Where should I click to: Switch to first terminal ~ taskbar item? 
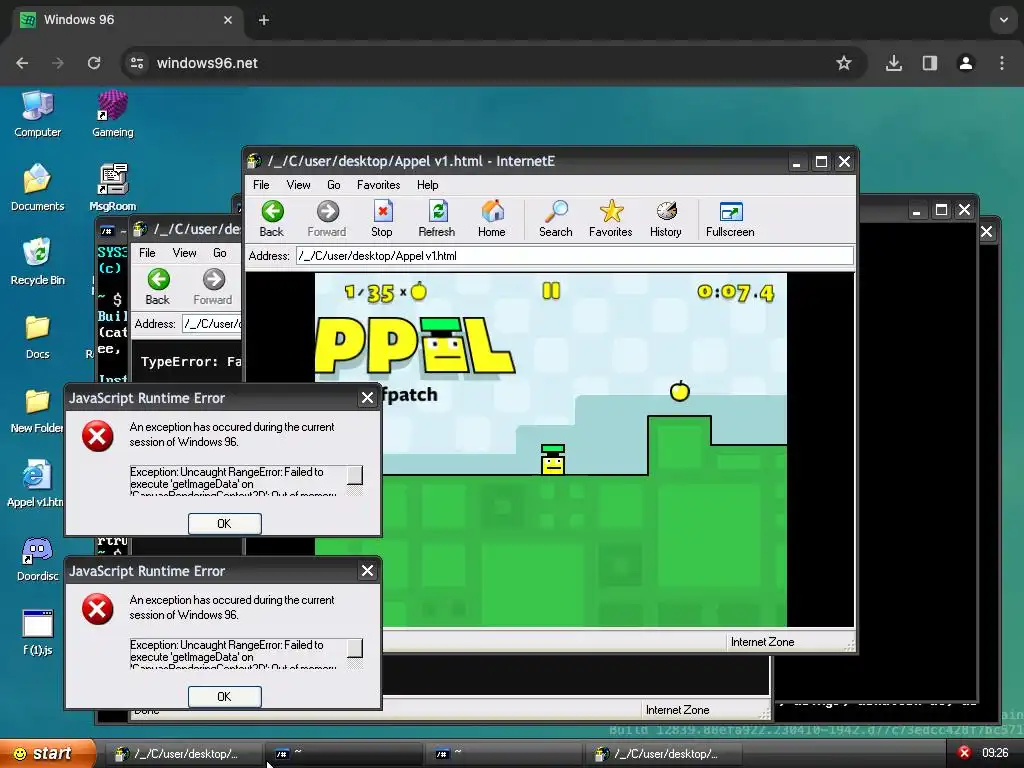point(344,754)
